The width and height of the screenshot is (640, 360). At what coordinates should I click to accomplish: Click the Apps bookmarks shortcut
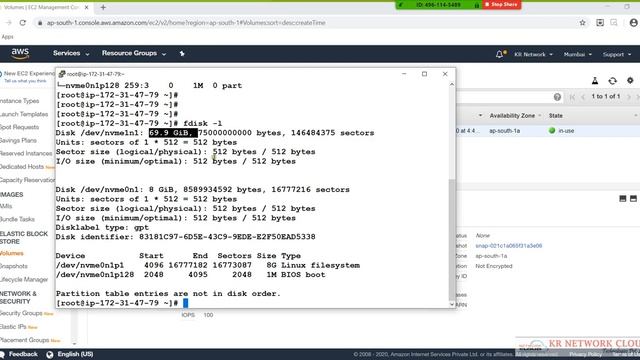coord(7,37)
